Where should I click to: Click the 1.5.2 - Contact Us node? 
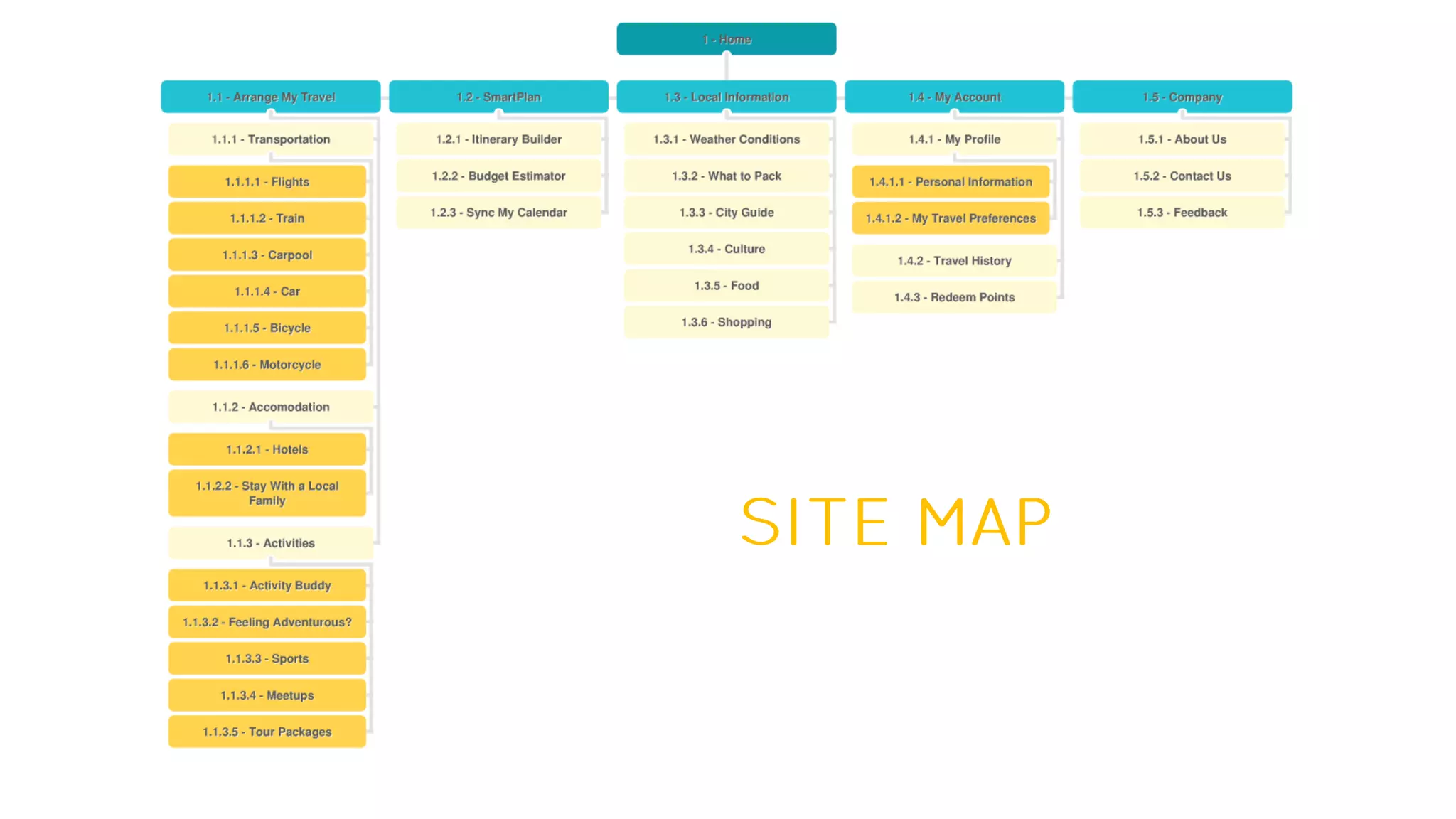coord(1182,176)
